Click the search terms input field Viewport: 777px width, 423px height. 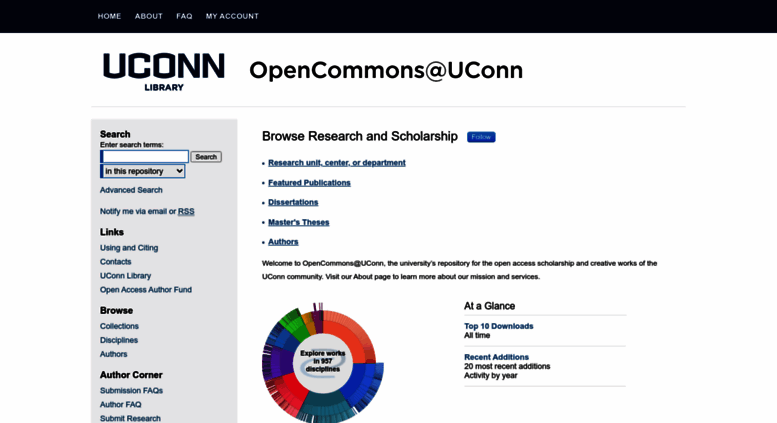click(145, 157)
